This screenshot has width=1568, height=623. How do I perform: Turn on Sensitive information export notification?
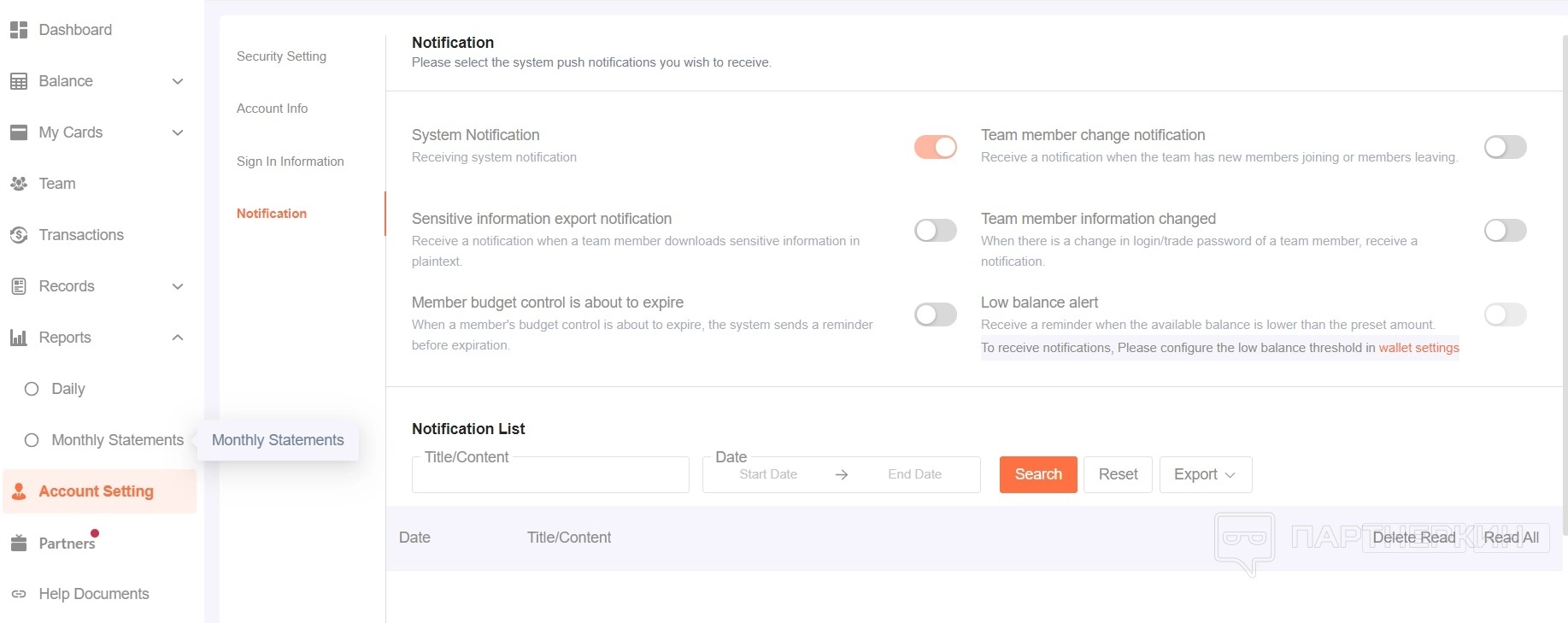tap(935, 231)
